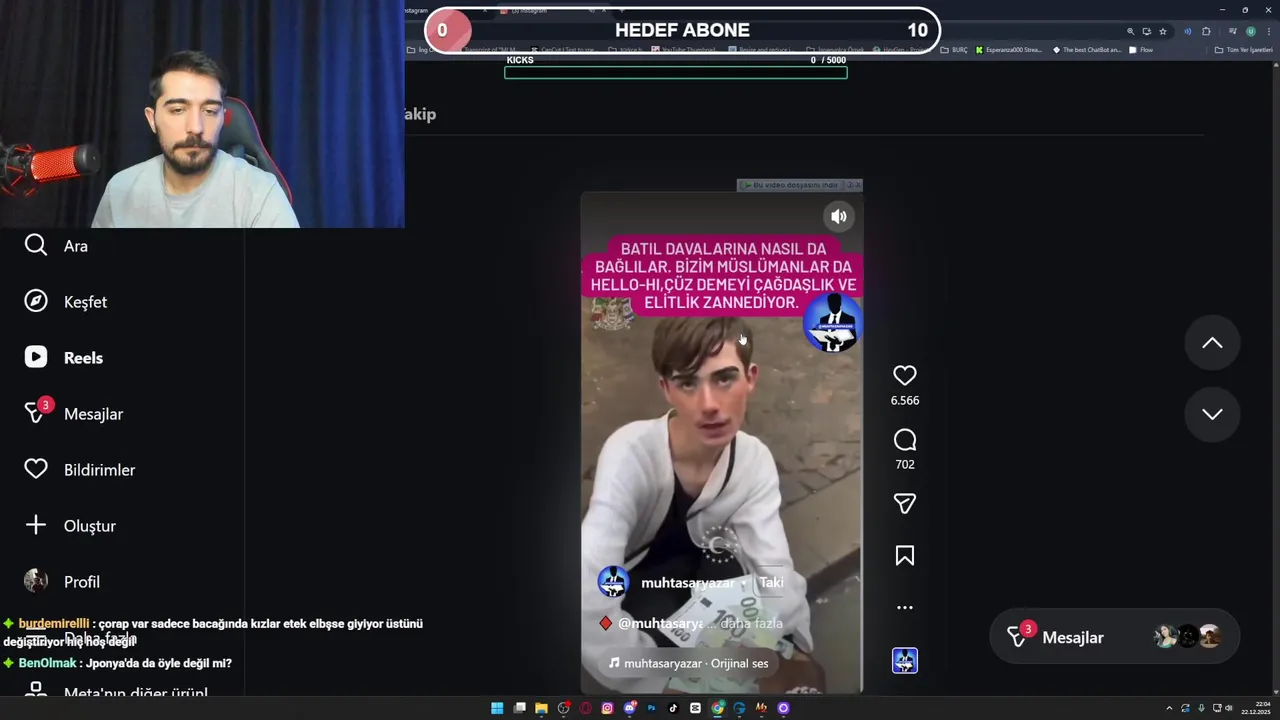Open Windows Start menu

pos(497,708)
